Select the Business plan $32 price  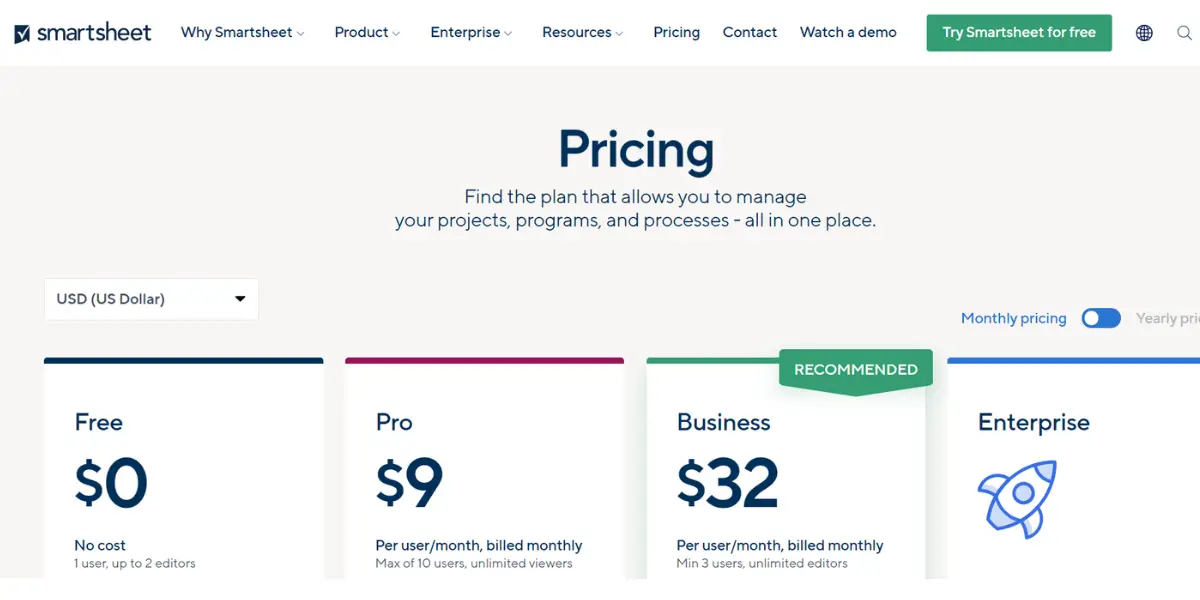click(727, 484)
